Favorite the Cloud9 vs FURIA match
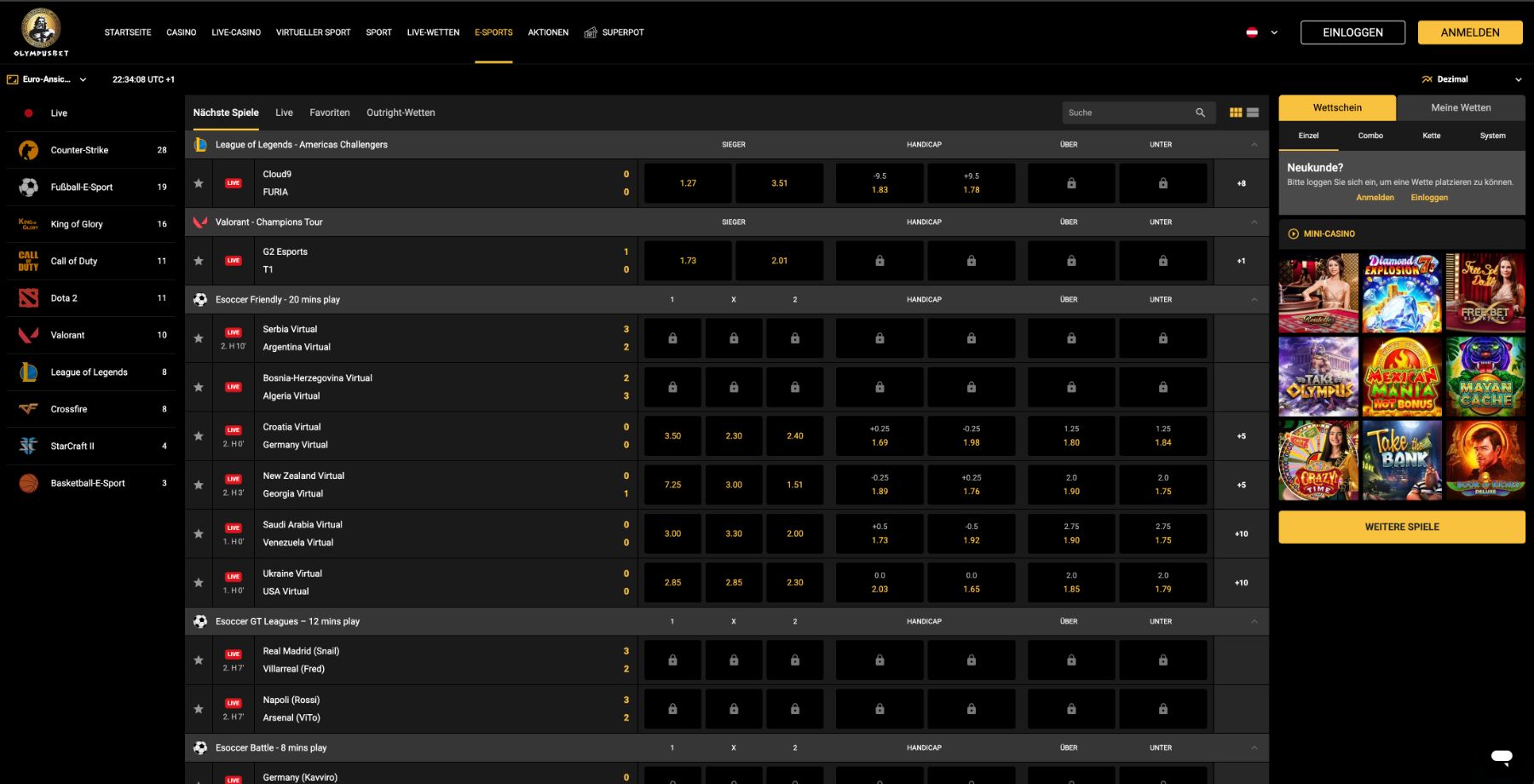This screenshot has height=784, width=1534. coord(199,183)
